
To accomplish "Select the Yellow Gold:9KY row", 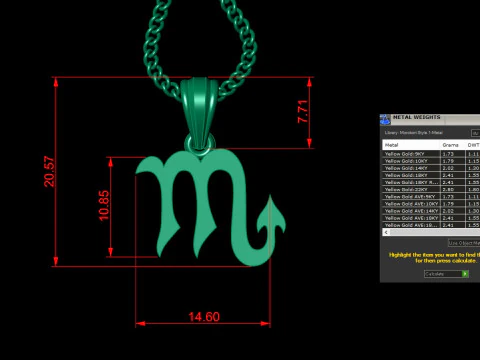I will tap(431, 154).
